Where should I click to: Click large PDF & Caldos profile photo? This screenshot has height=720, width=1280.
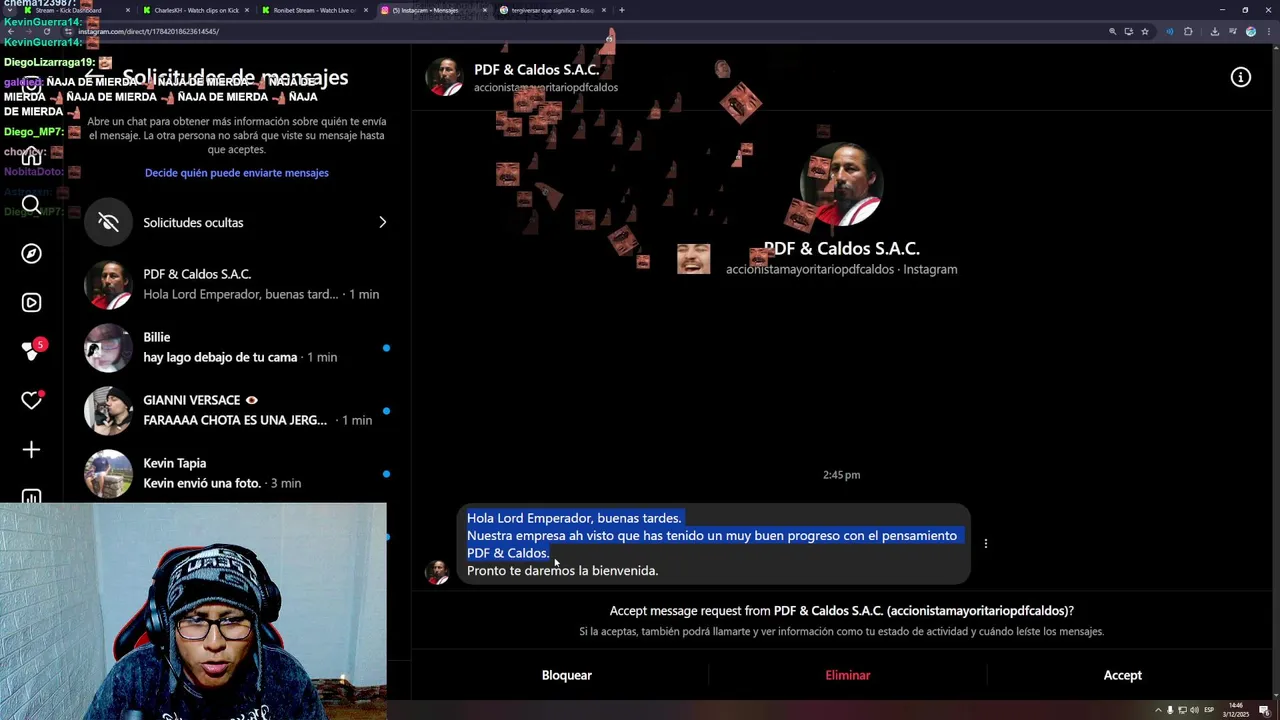pyautogui.click(x=841, y=184)
